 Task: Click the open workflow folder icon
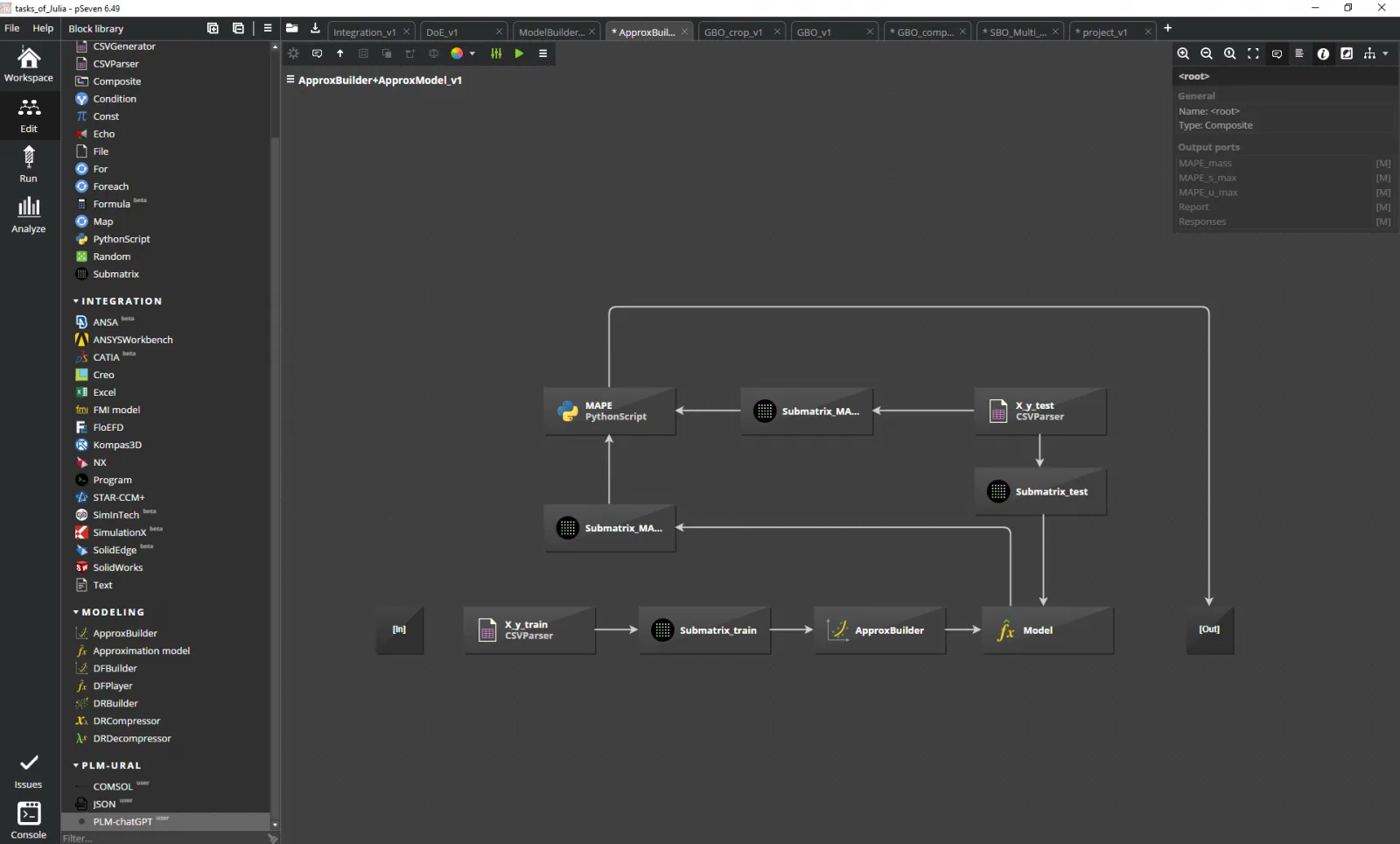292,28
